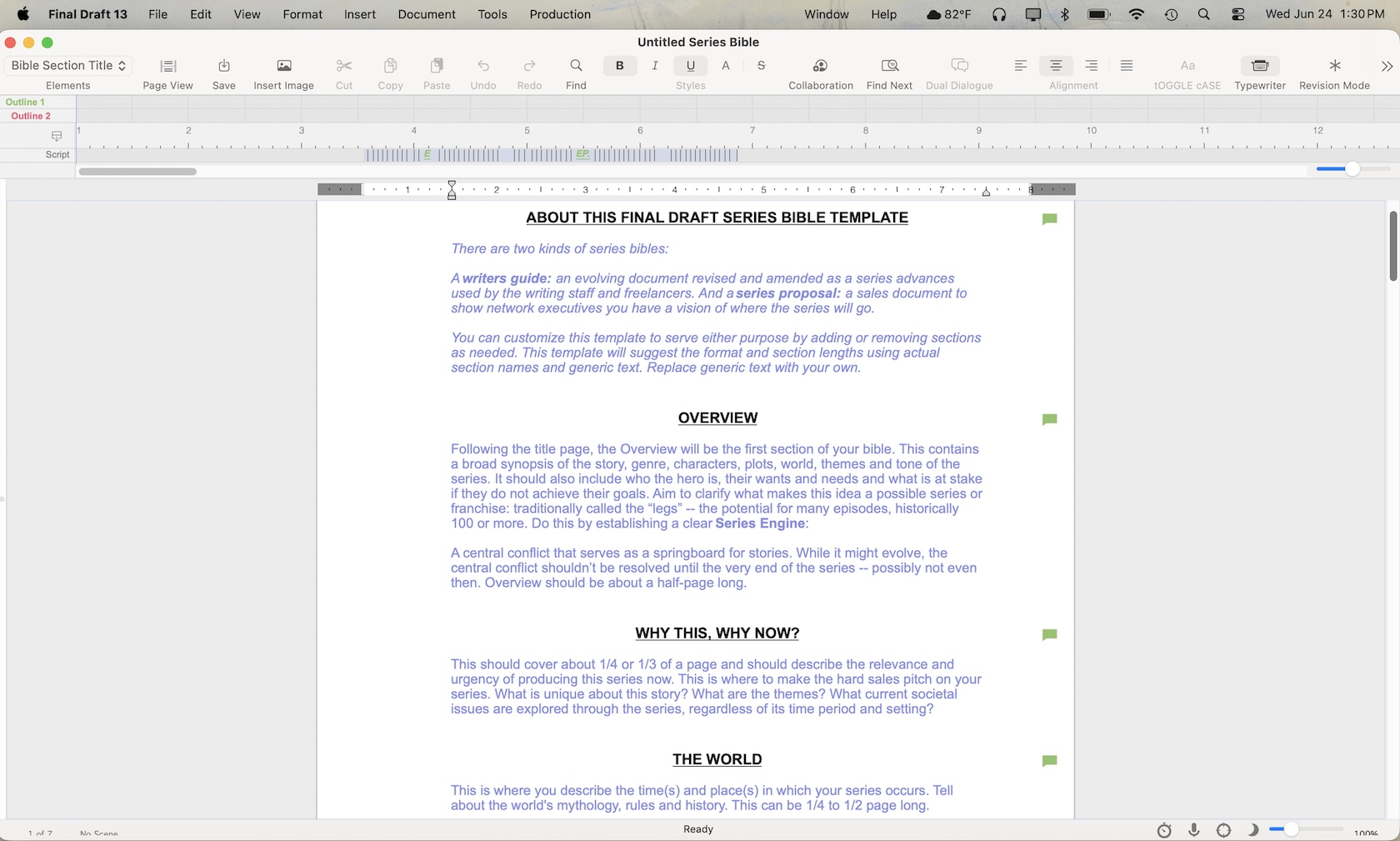This screenshot has height=841, width=1400.
Task: Open the Document menu
Action: 427,14
